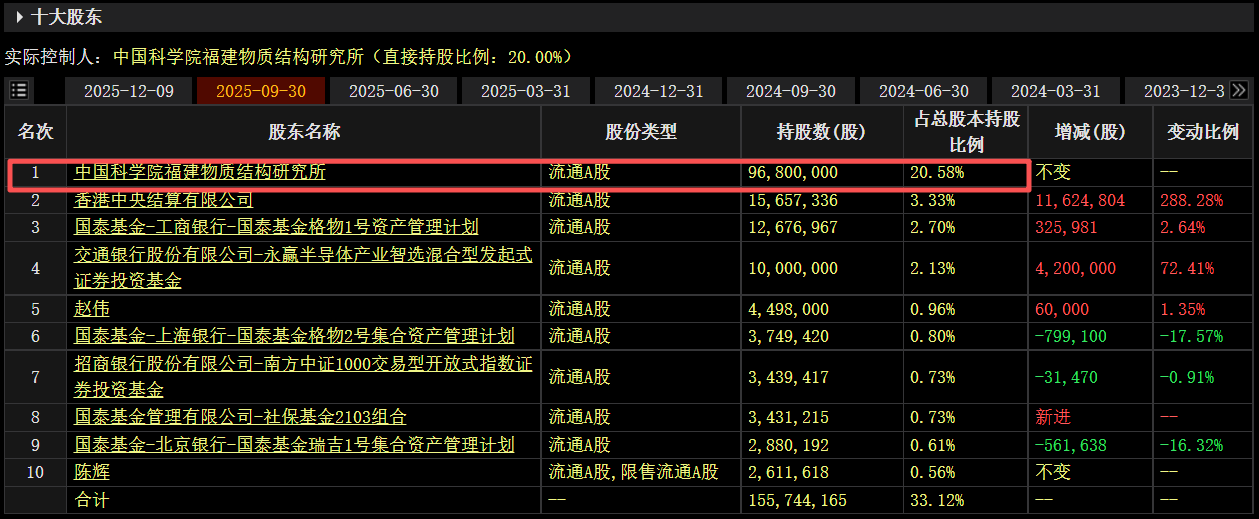
Task: Open 南方中证1000 index fund link
Action: click(303, 377)
